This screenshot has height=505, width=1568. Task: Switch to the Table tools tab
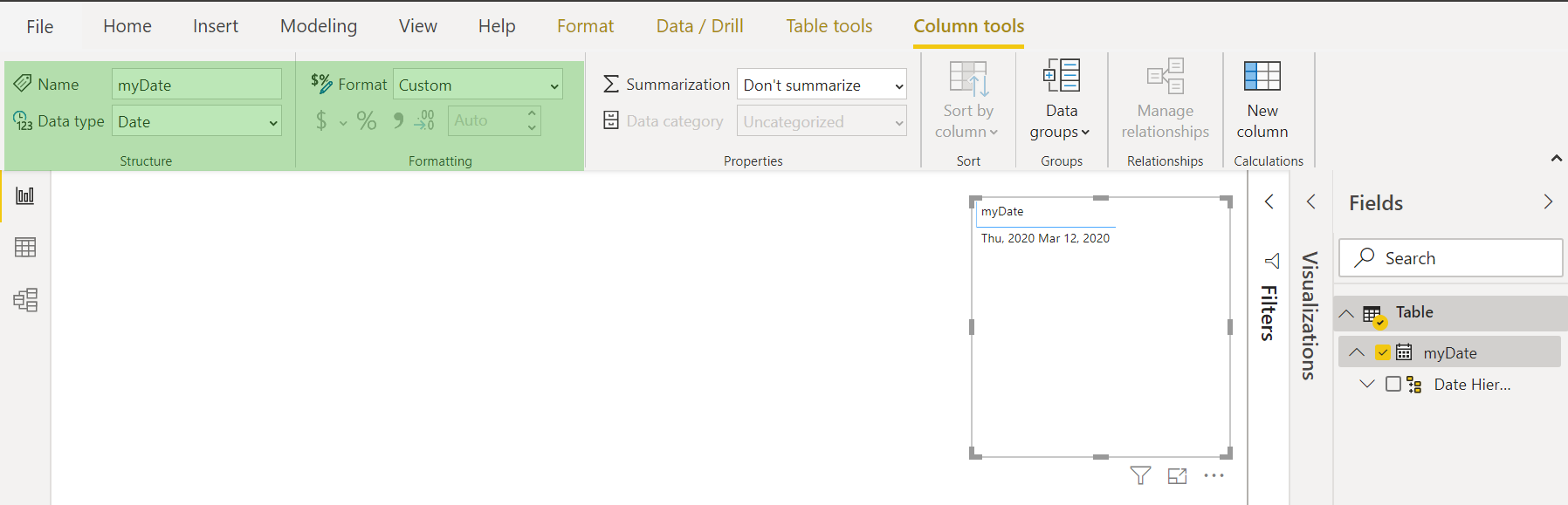coord(829,26)
